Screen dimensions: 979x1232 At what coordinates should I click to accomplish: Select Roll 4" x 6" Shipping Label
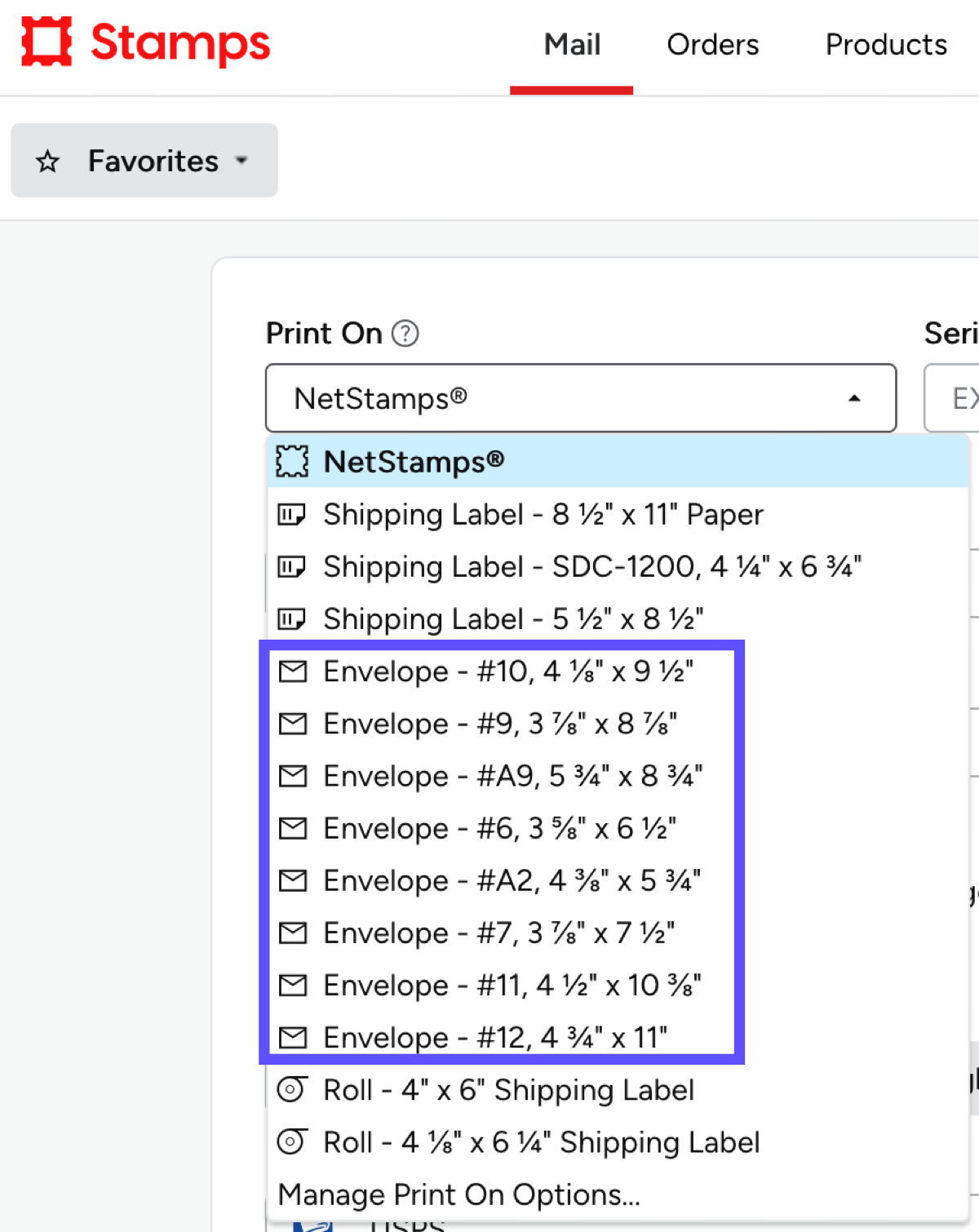pyautogui.click(x=618, y=1090)
